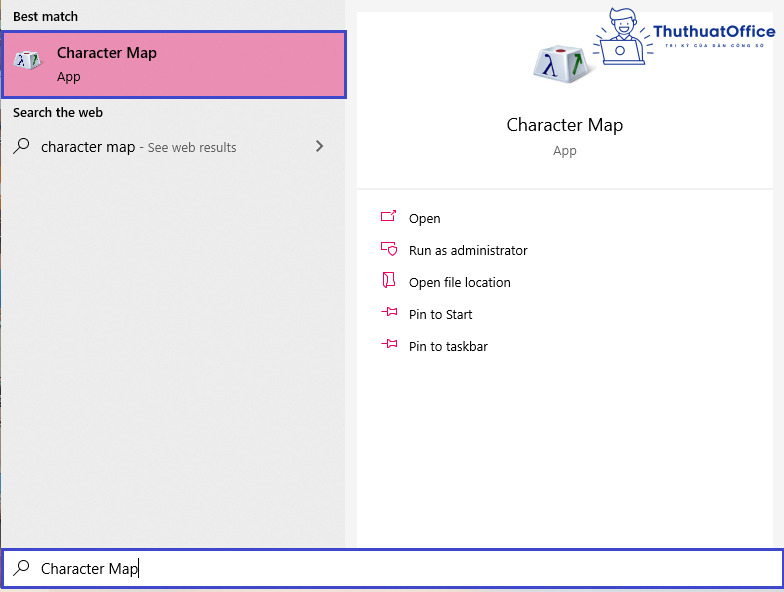
Task: Click the Character Map title in preview pane
Action: coord(564,125)
